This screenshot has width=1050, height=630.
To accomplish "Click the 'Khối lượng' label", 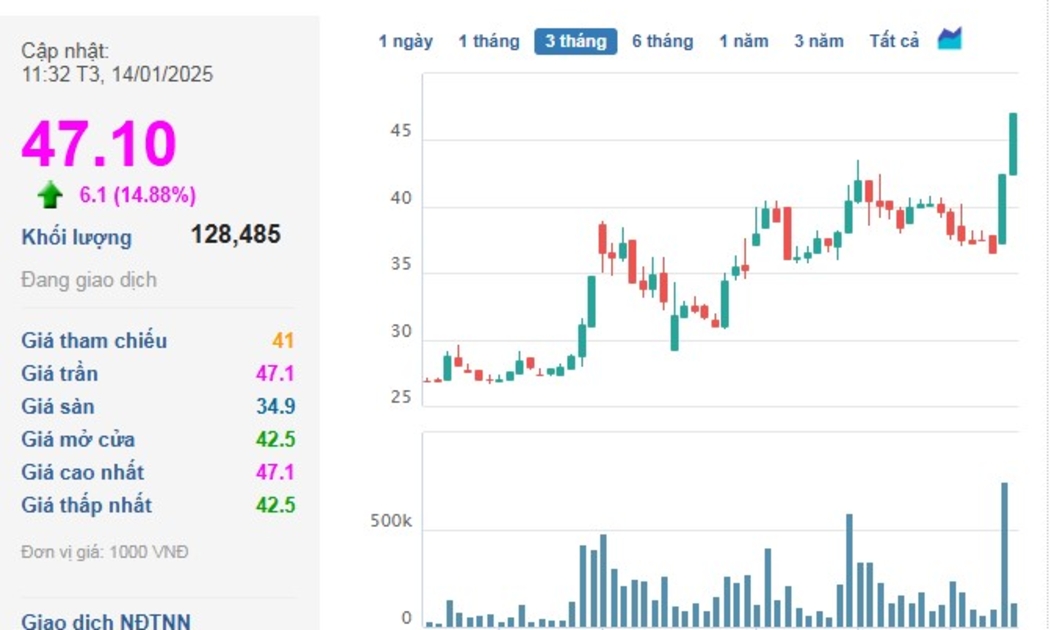I will point(76,237).
